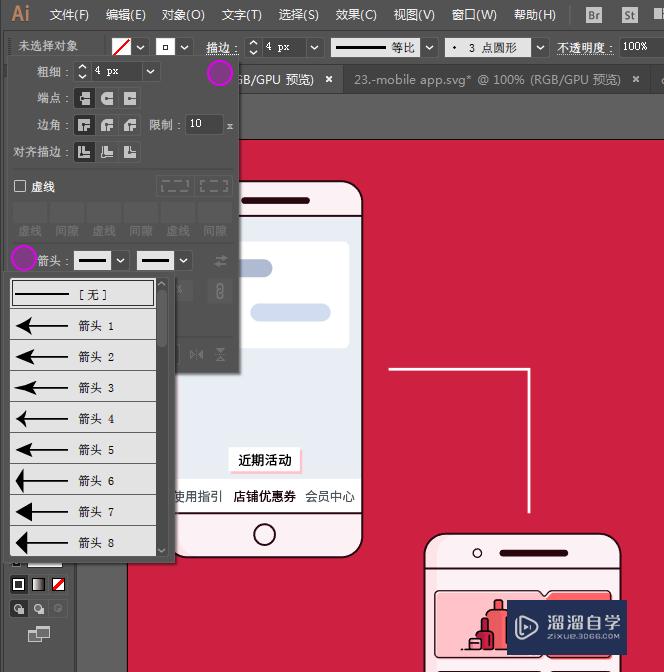Switch to 23.-mobile app.svg tab
Viewport: 664px width, 672px height.
click(487, 80)
